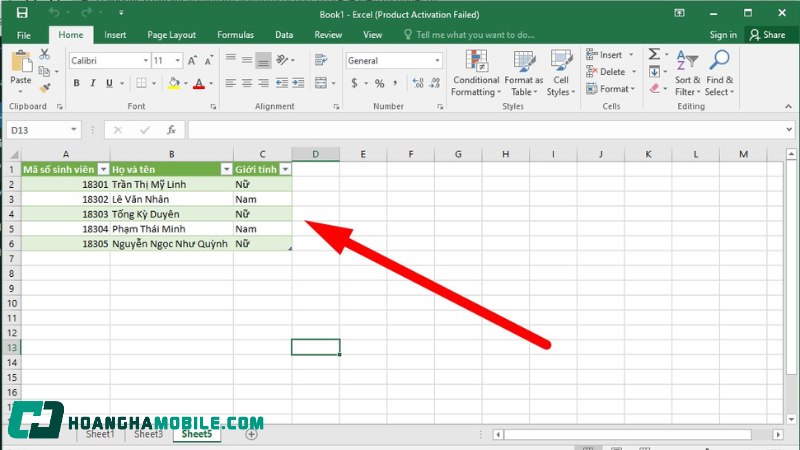Screen dimensions: 800x450
Task: Select Top Align icon
Action: point(231,60)
